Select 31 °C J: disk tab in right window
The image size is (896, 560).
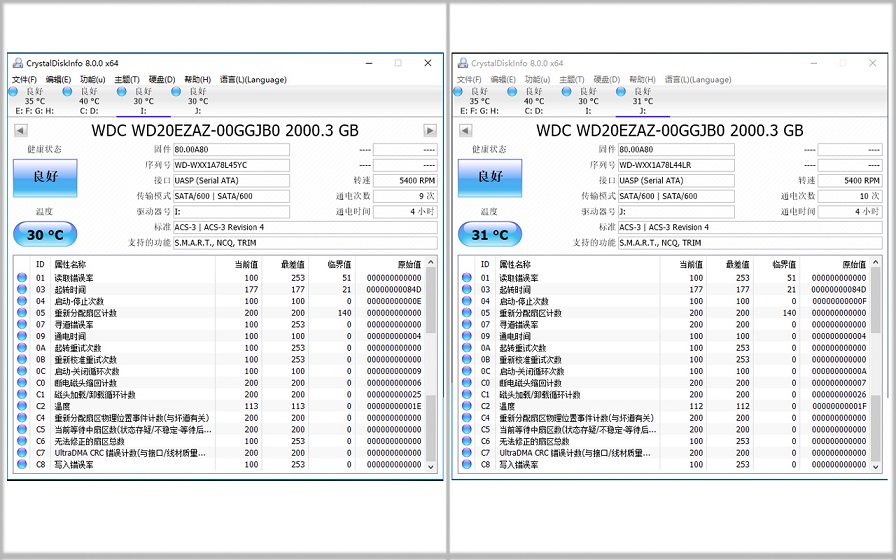point(642,101)
